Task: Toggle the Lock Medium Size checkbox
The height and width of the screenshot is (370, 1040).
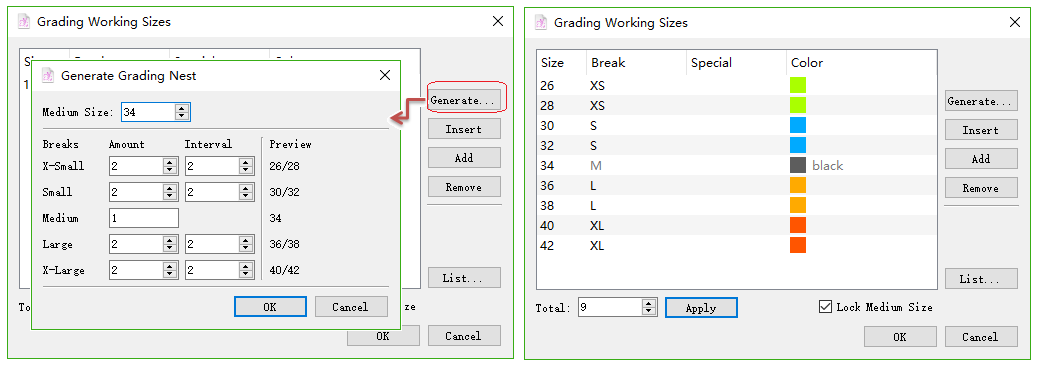Action: [826, 307]
